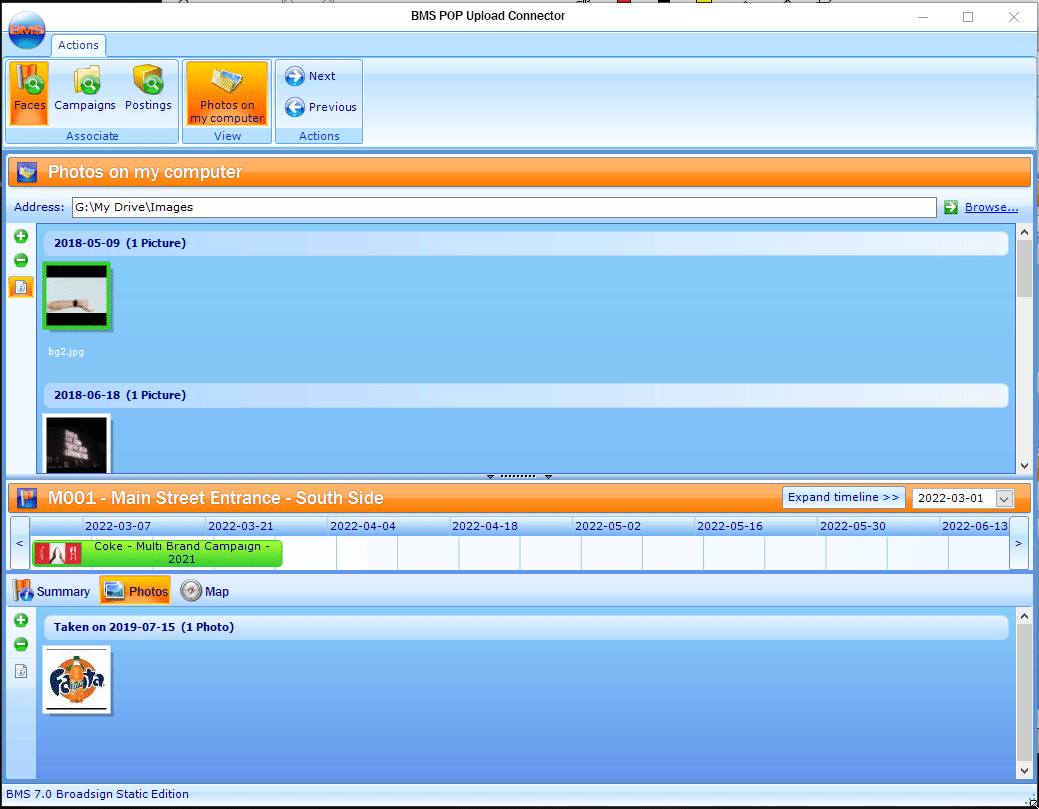Move the timeline left with the < arrow
Image resolution: width=1039 pixels, height=809 pixels.
click(x=20, y=543)
